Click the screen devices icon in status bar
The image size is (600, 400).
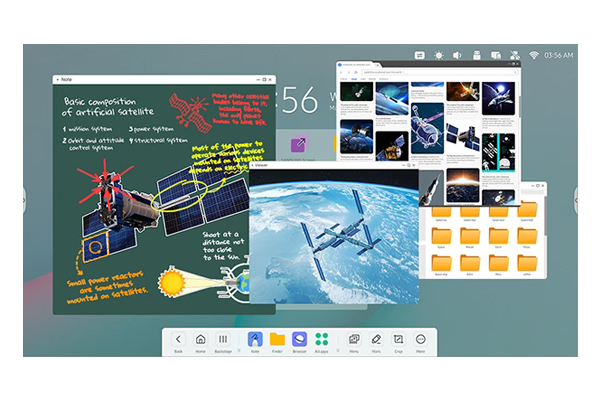tap(496, 56)
